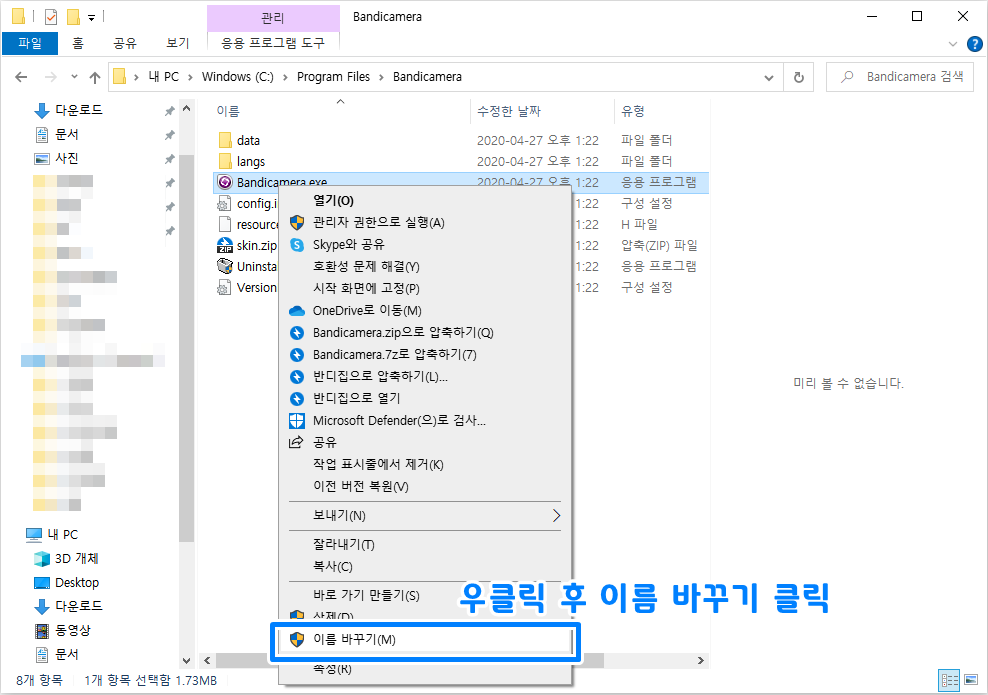
Task: Open the Explorer help icon
Action: (974, 44)
